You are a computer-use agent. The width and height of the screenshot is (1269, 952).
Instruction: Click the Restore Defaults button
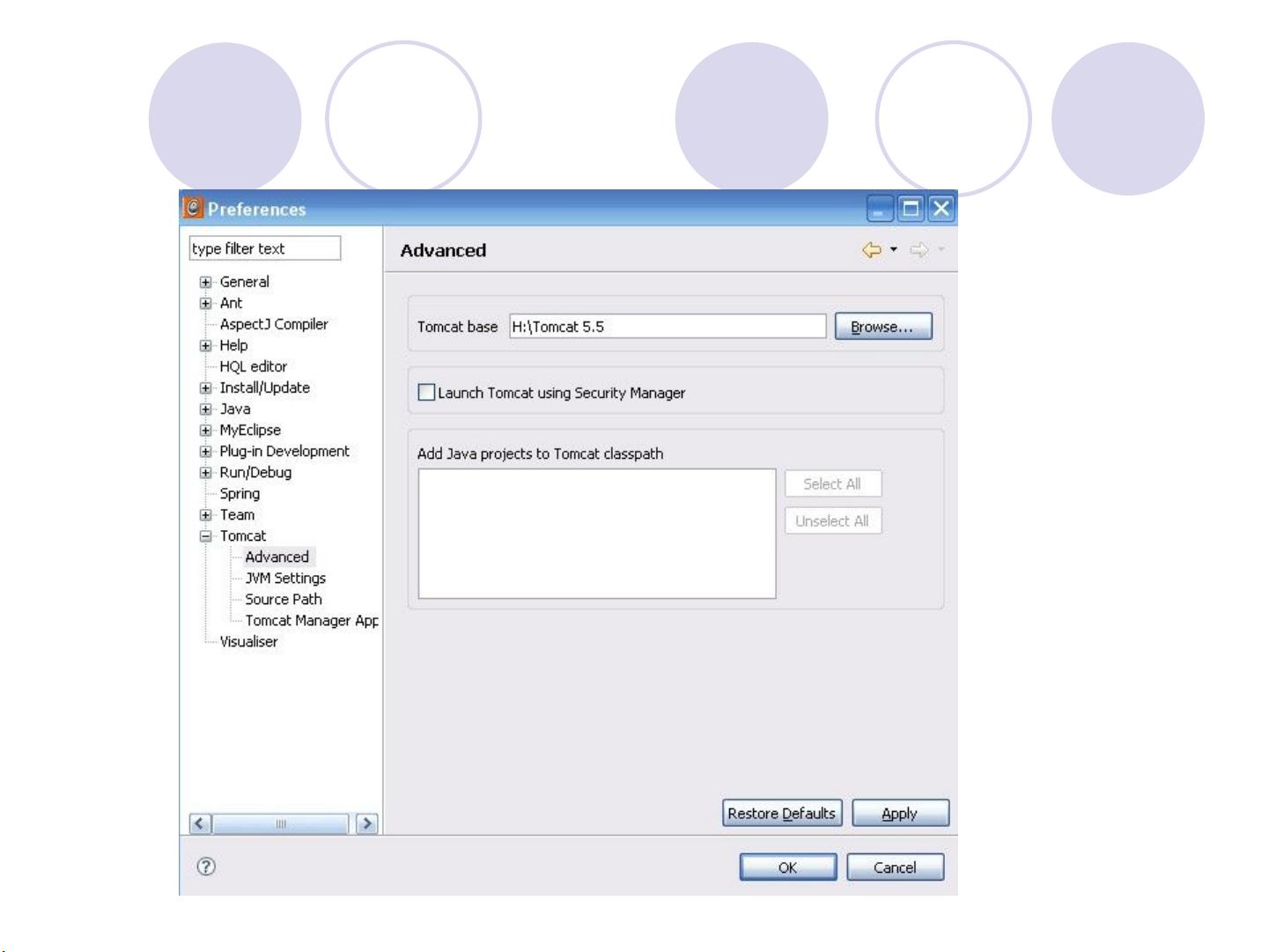[782, 813]
